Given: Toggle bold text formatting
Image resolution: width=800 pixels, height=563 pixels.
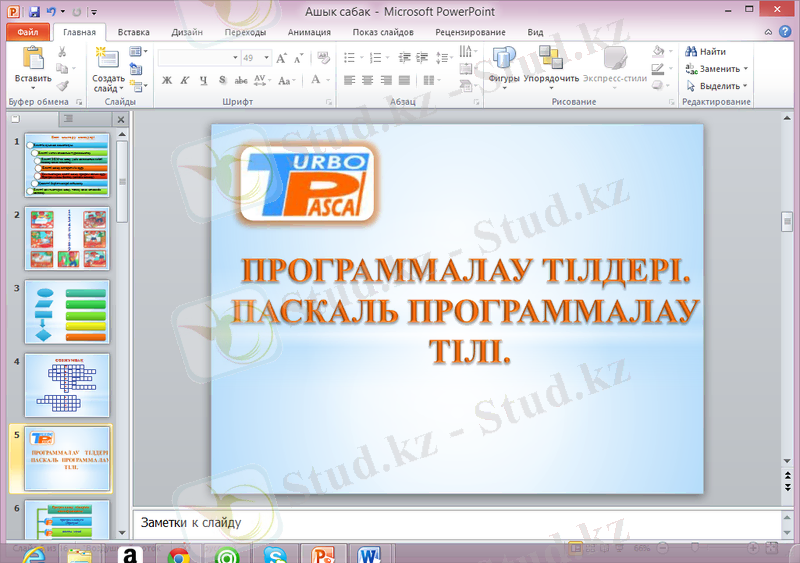Looking at the screenshot, I should point(167,80).
